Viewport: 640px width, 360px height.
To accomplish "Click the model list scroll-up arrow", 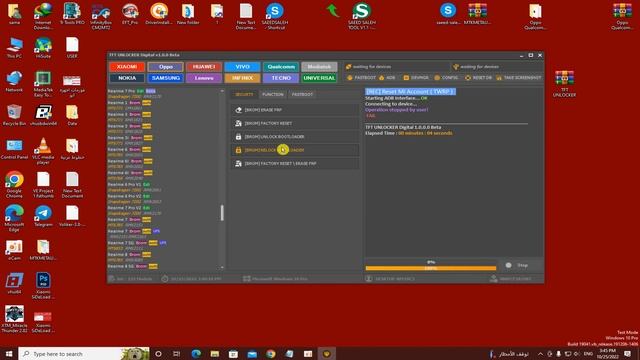I will pos(222,91).
